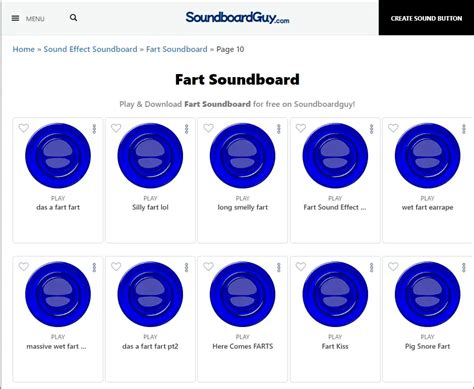Open the 'Fart Kiss' title link
Screen dimensions: 474x389
click(x=335, y=346)
